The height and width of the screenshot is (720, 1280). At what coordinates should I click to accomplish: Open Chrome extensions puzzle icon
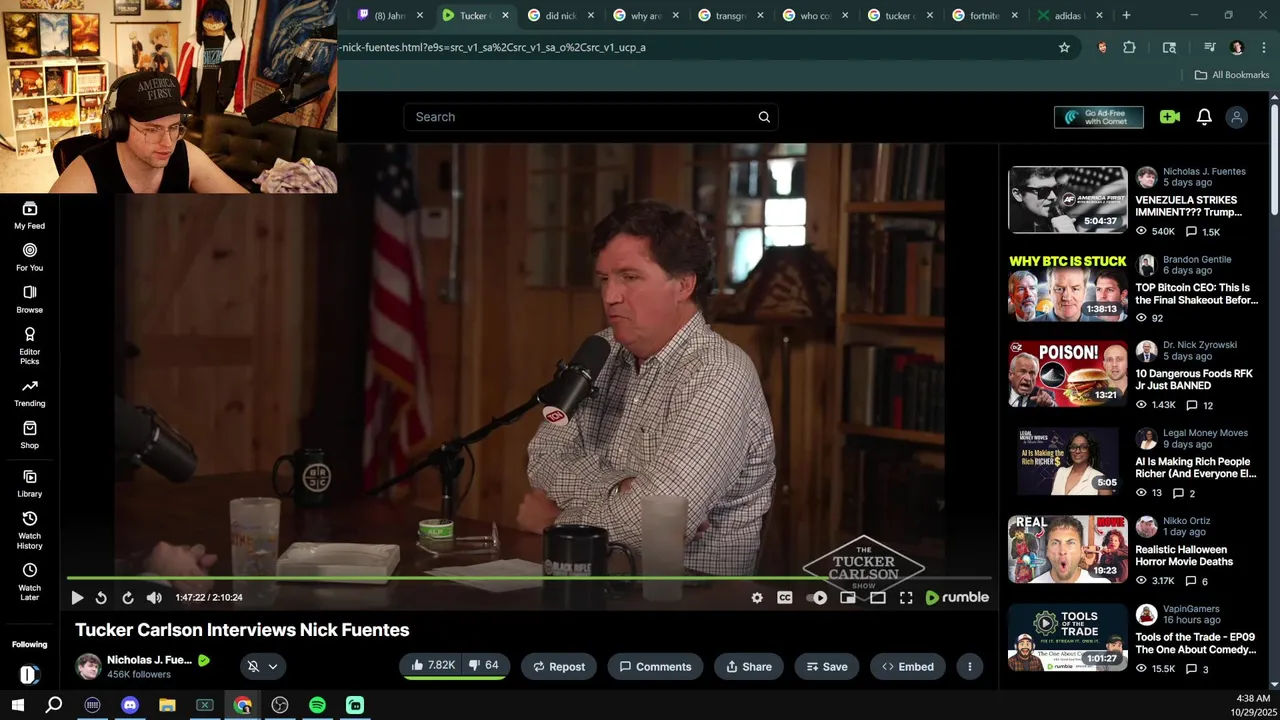point(1129,47)
